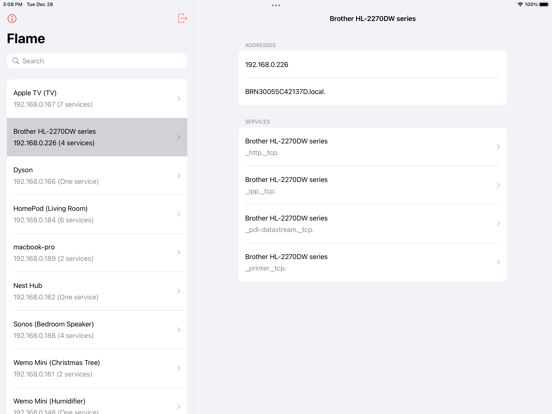Click 192.168.0.162 (One service) subtitle

[56, 297]
